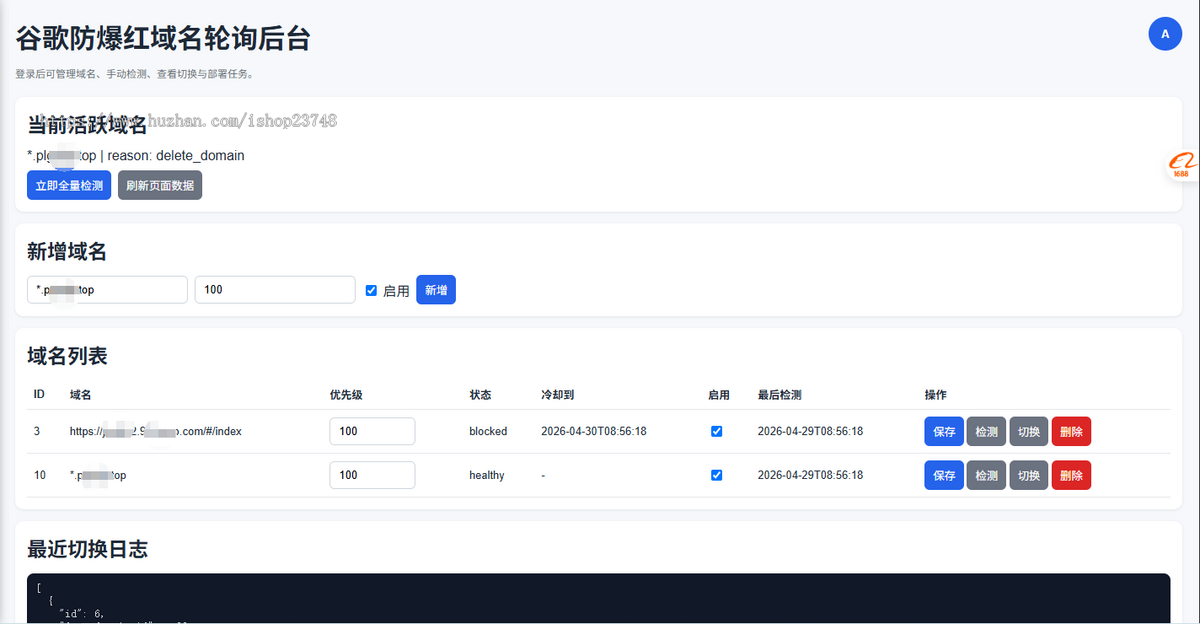Toggle enabled checkbox for blocked domain row
Image resolution: width=1200 pixels, height=624 pixels.
click(716, 431)
